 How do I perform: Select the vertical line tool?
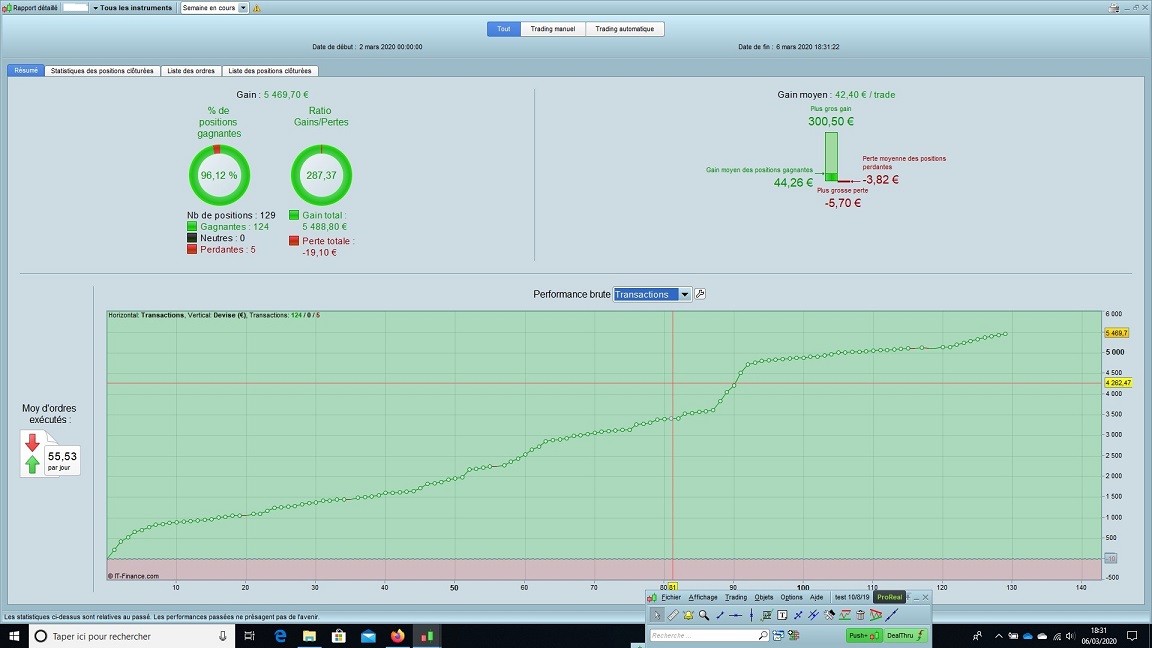pyautogui.click(x=751, y=615)
